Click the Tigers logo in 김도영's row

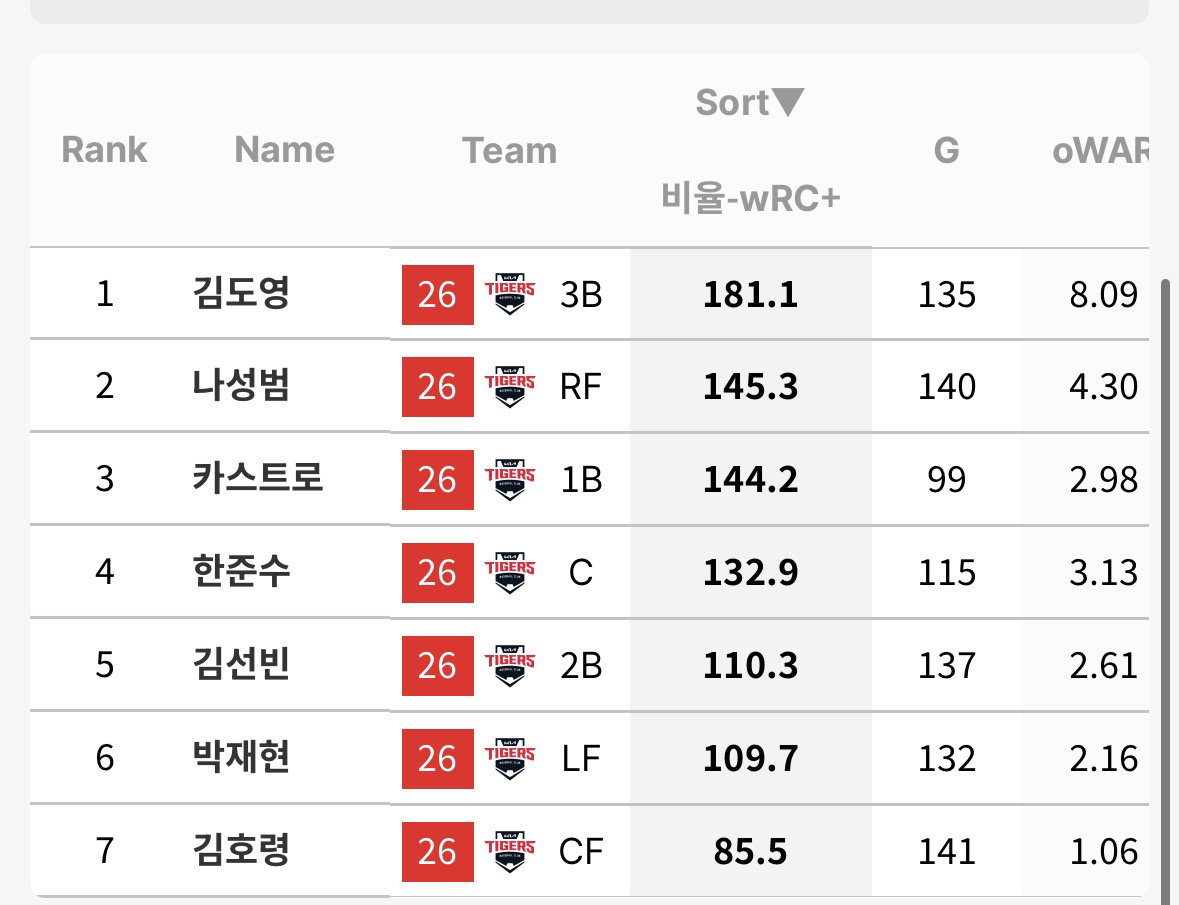(x=509, y=294)
